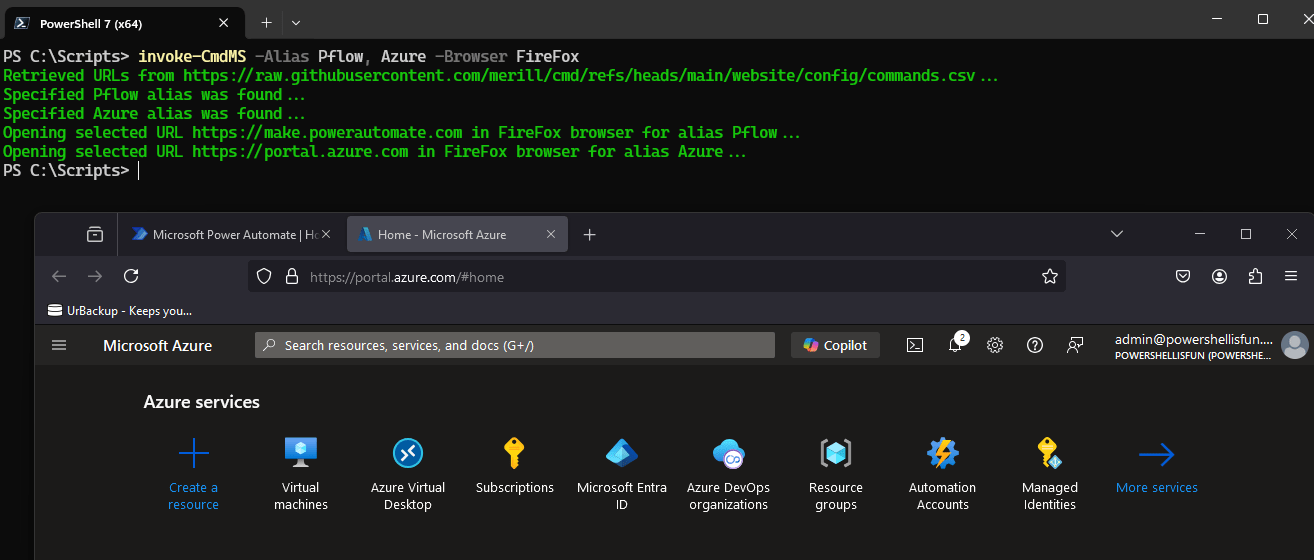The width and height of the screenshot is (1314, 560).
Task: Open the Azure portal hamburger menu
Action: 59,345
